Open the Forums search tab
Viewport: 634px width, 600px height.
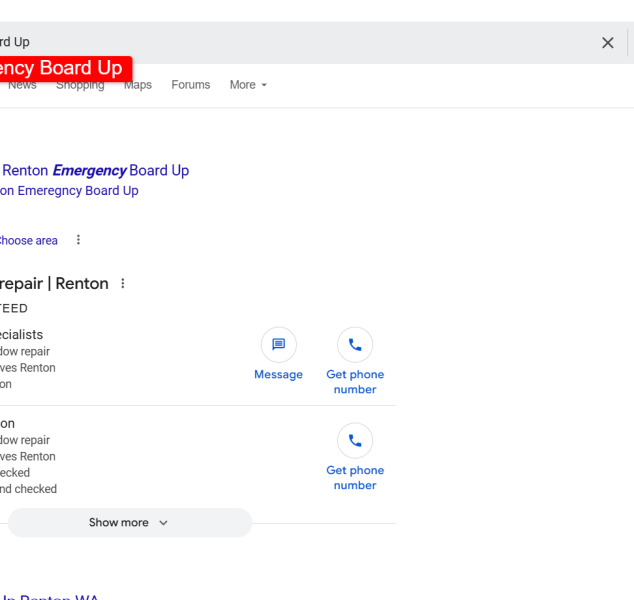click(190, 85)
